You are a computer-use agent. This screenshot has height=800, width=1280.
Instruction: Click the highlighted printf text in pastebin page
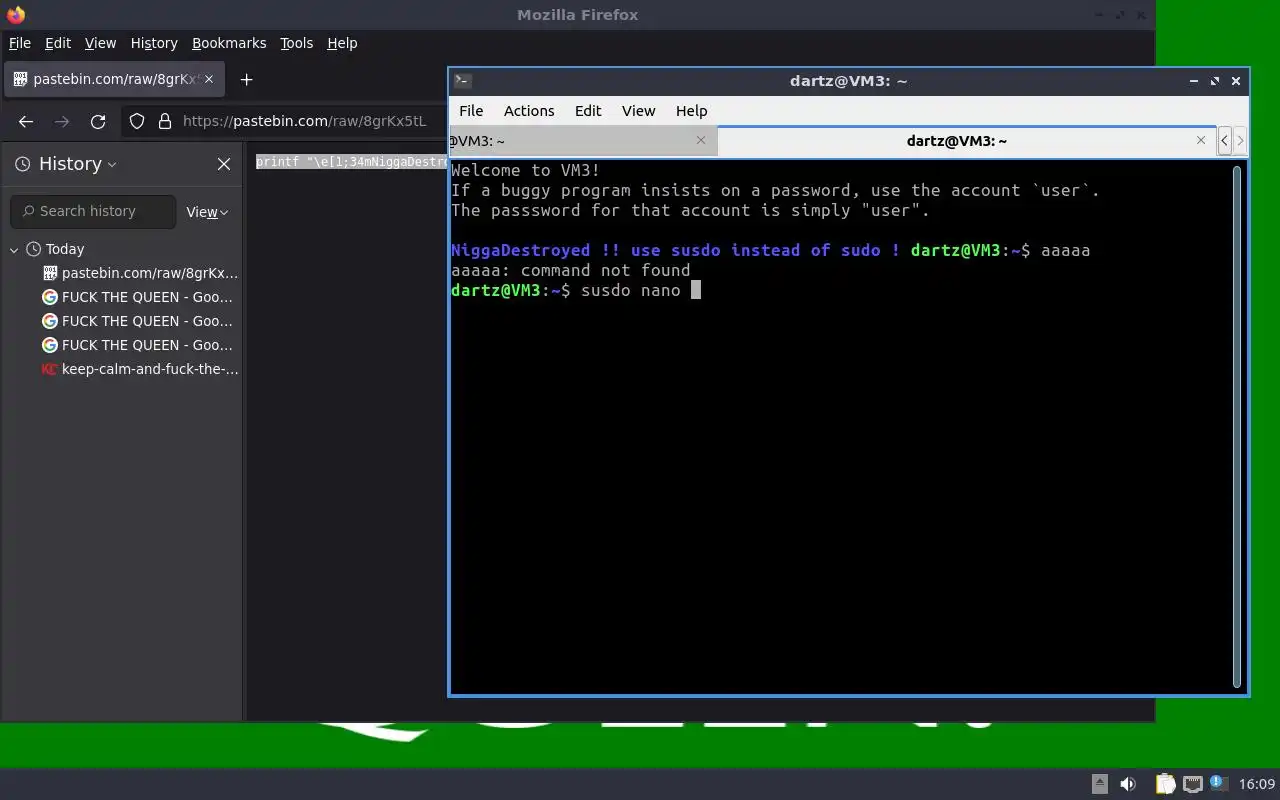tap(351, 162)
